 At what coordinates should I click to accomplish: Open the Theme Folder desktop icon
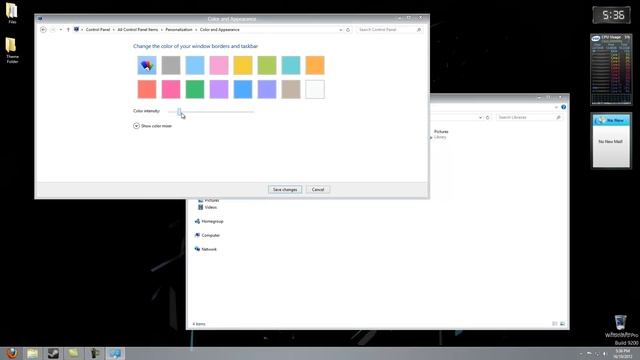coord(12,50)
